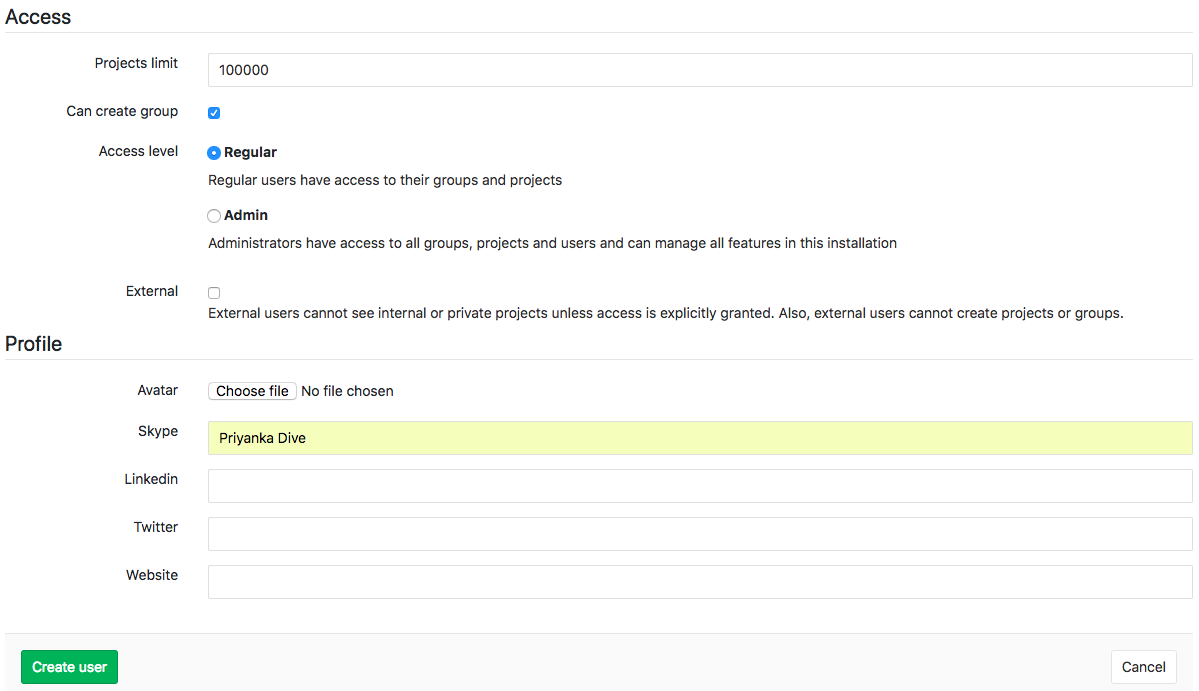Click the 'Linkedin' label
The height and width of the screenshot is (691, 1199).
151,479
